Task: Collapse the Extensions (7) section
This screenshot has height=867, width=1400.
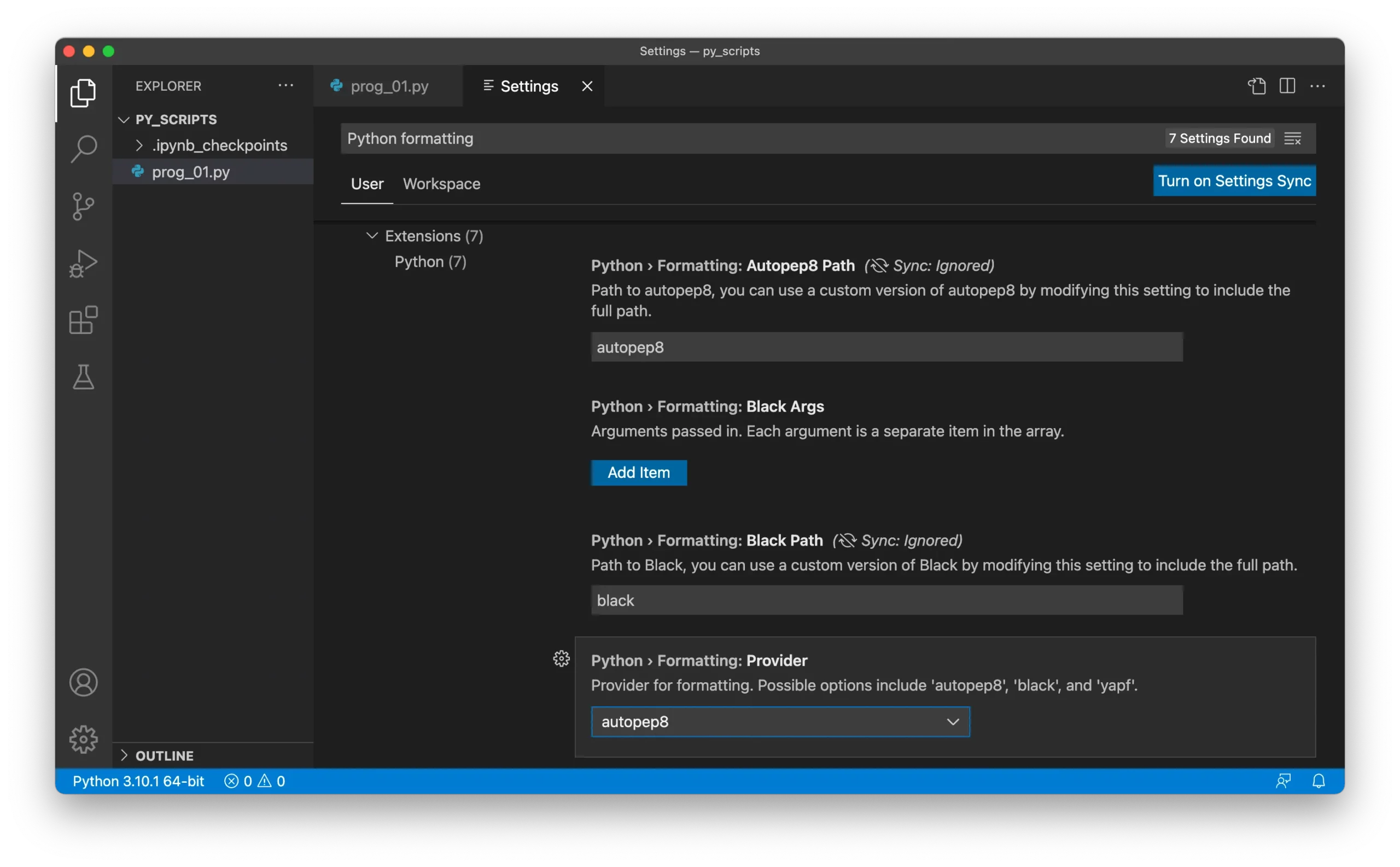Action: (x=372, y=236)
